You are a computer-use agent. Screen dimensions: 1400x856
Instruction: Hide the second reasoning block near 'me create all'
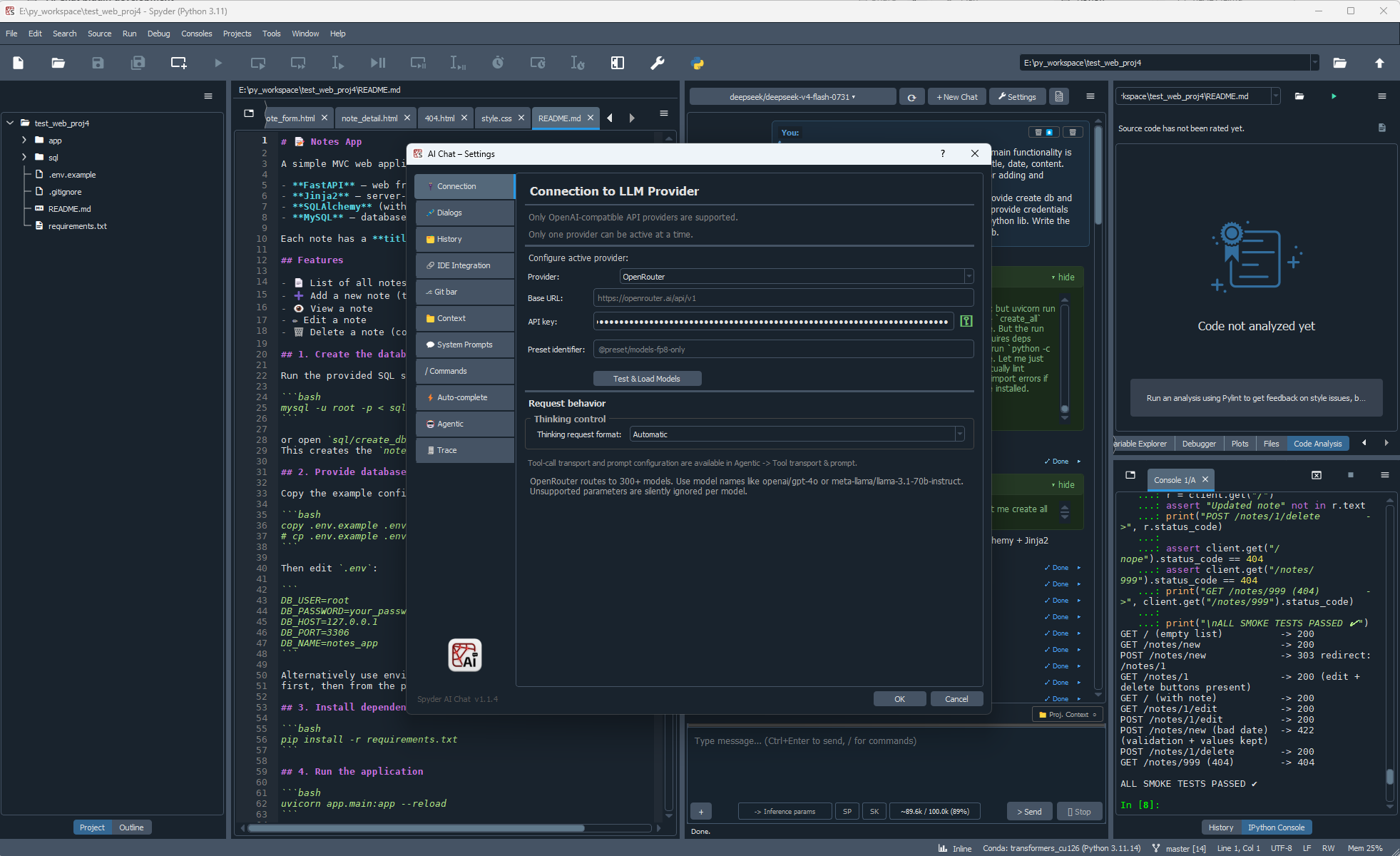[1063, 484]
